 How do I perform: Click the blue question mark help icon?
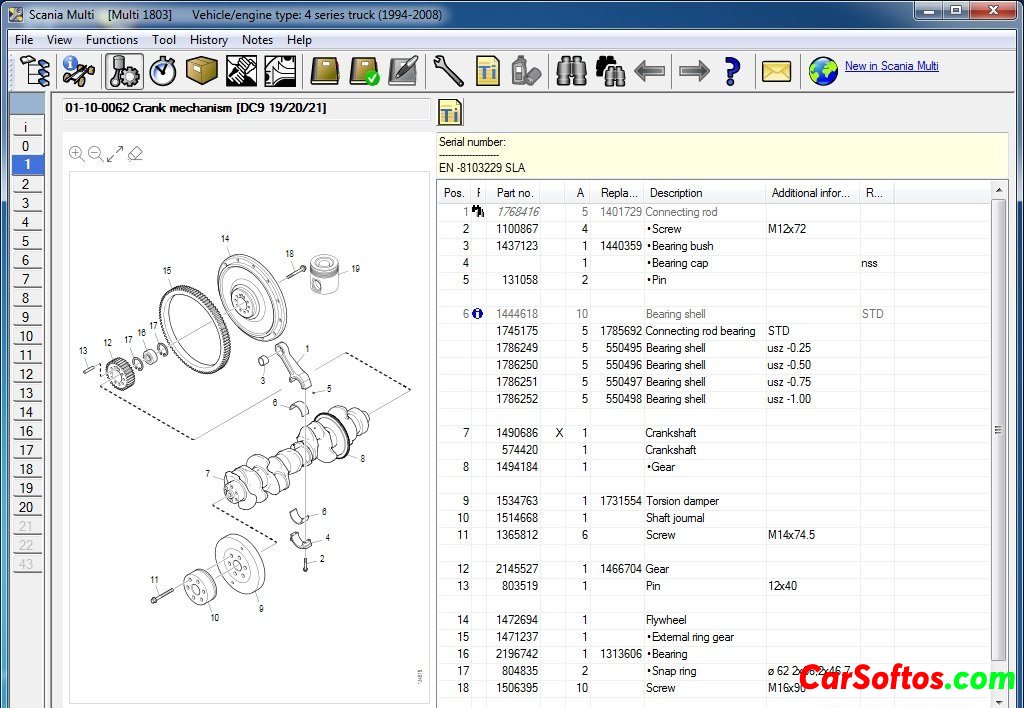coord(732,71)
